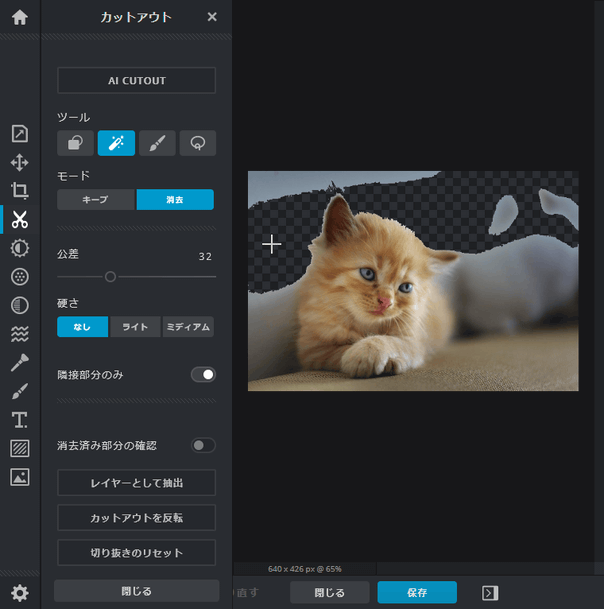Click カットアウトを反転 button
This screenshot has height=609, width=604.
click(136, 518)
